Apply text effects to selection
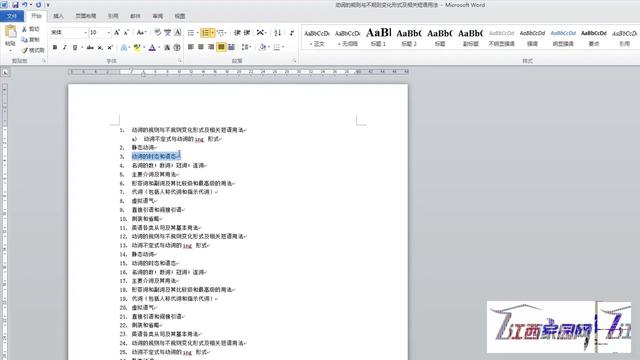 pyautogui.click(x=124, y=47)
